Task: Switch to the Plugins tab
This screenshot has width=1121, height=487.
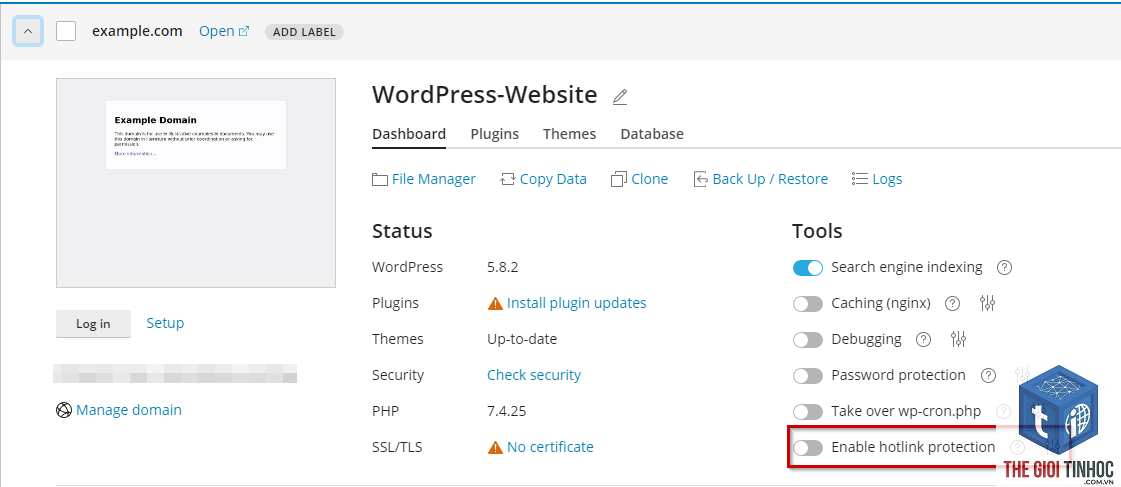Action: (495, 134)
